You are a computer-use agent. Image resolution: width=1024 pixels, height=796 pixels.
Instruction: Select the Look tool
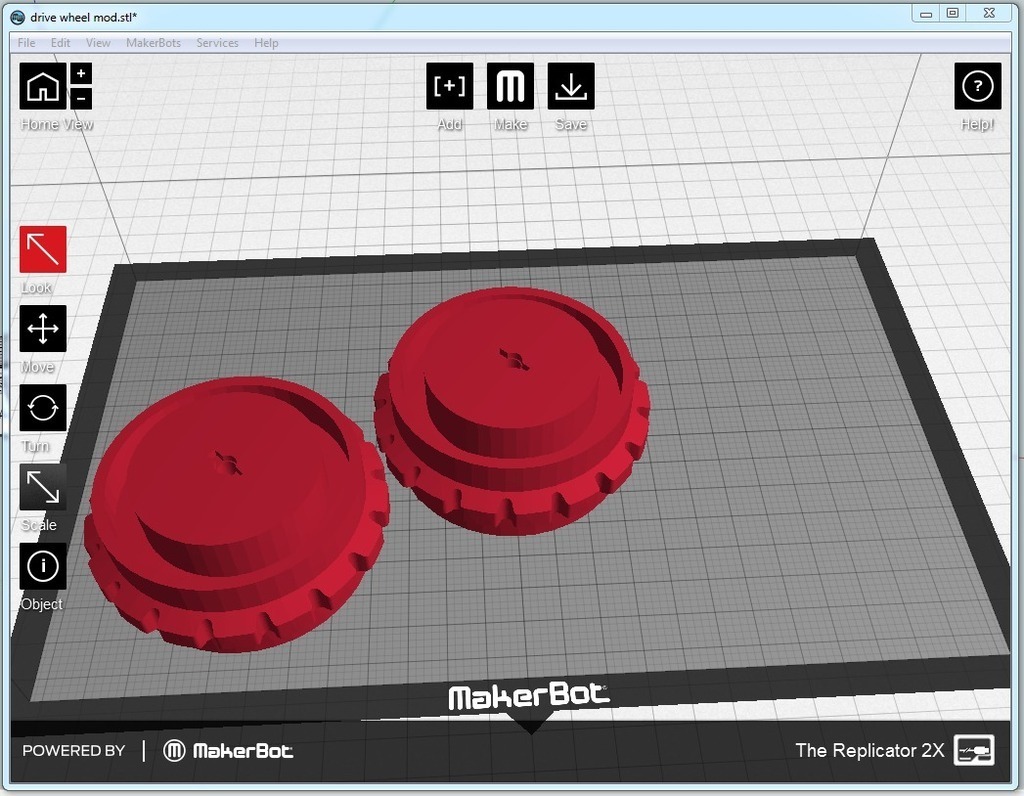coord(41,250)
